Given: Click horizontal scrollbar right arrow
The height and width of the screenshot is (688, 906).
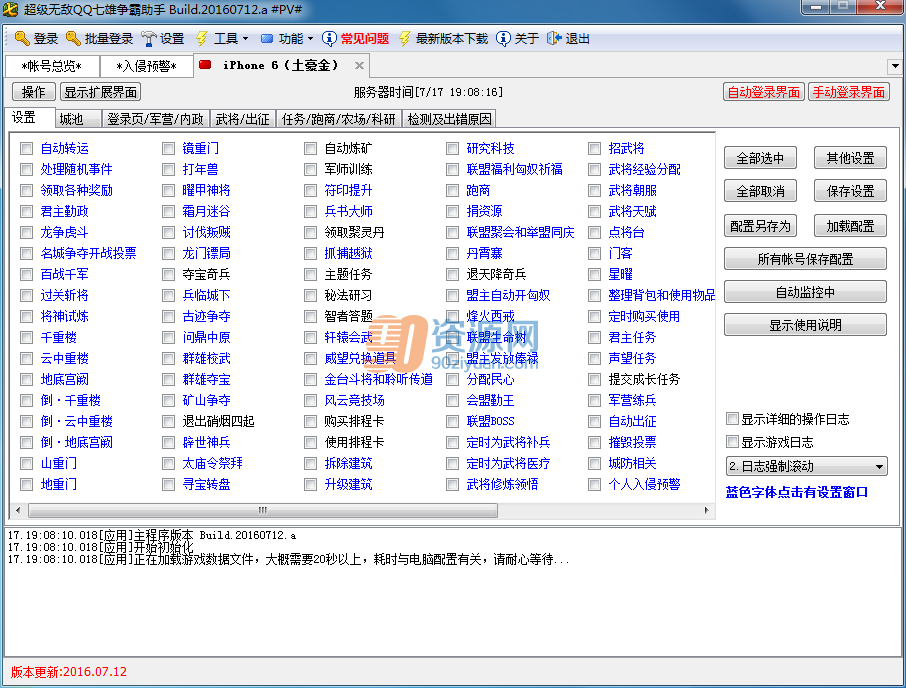Looking at the screenshot, I should coord(706,511).
